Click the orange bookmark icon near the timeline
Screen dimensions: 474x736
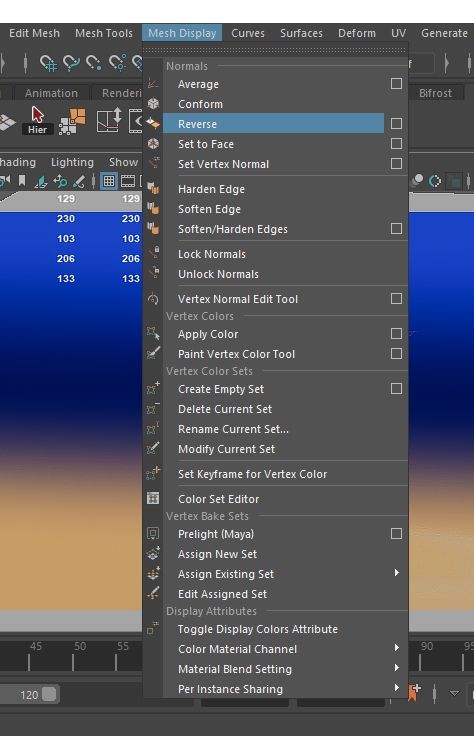point(414,692)
